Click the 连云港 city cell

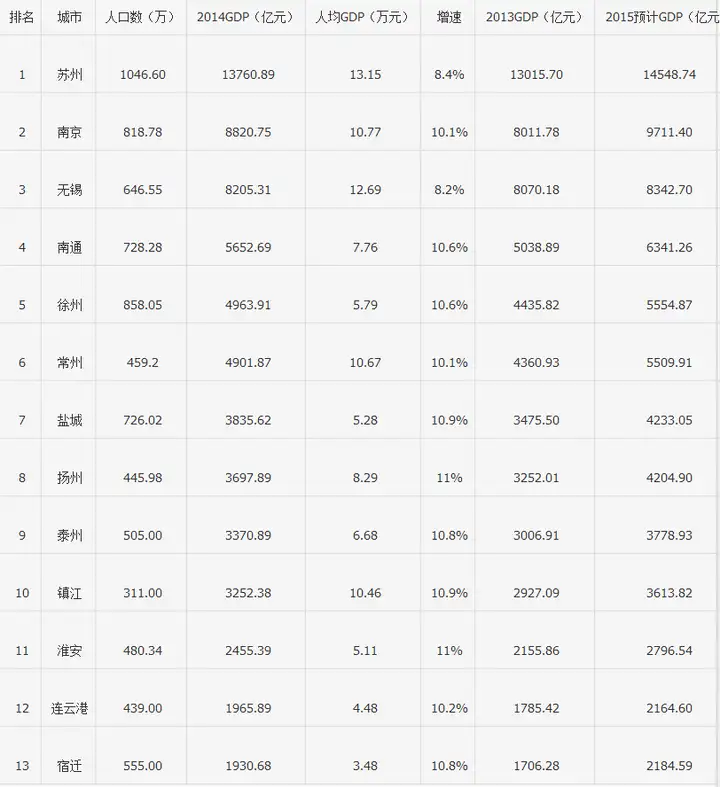[x=69, y=709]
